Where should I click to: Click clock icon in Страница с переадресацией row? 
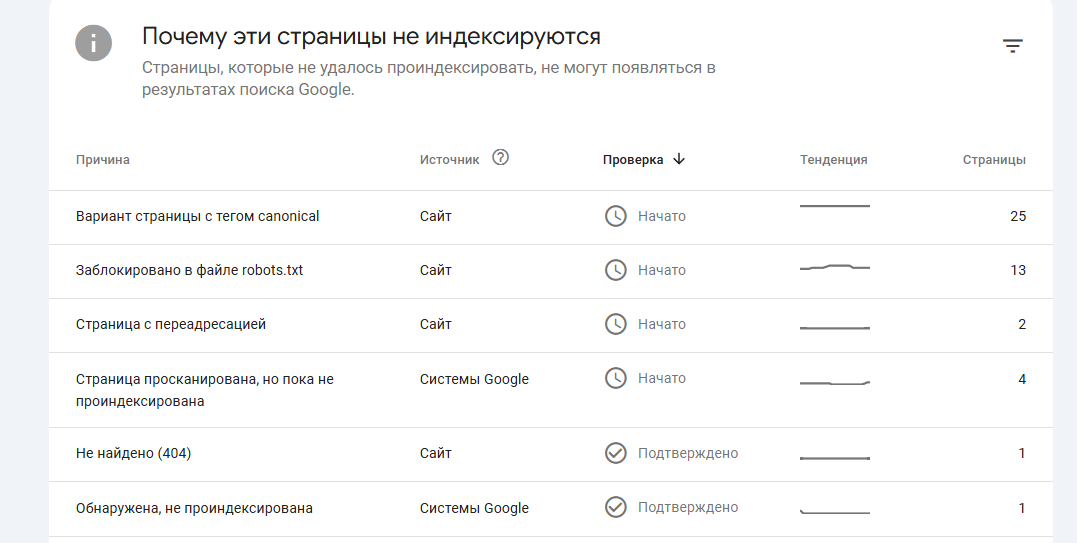(x=616, y=324)
